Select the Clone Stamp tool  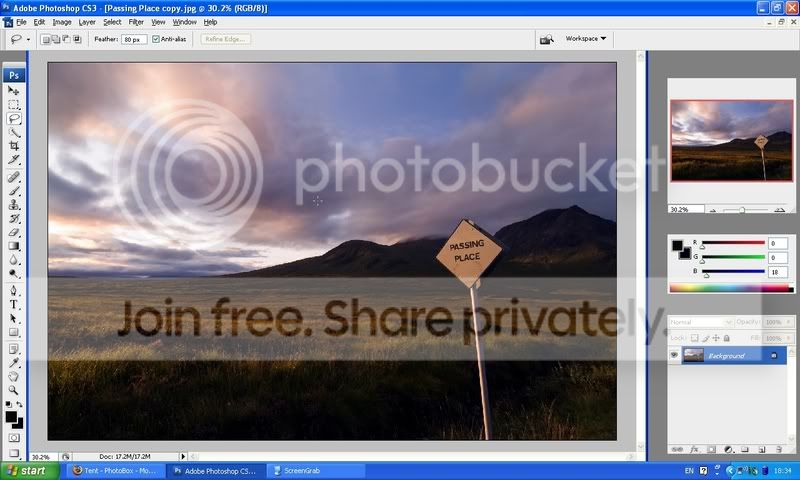[14, 189]
